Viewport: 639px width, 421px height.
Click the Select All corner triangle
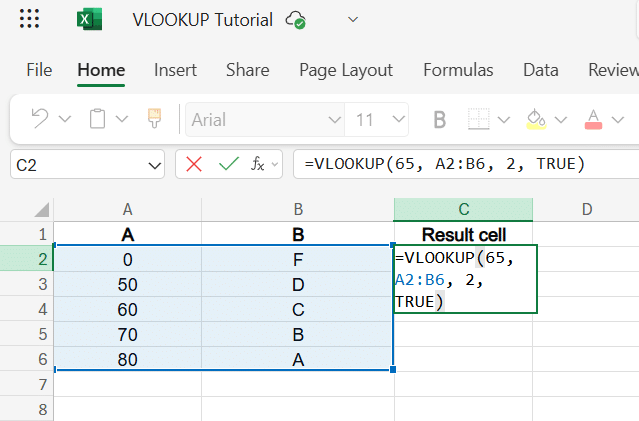42,209
